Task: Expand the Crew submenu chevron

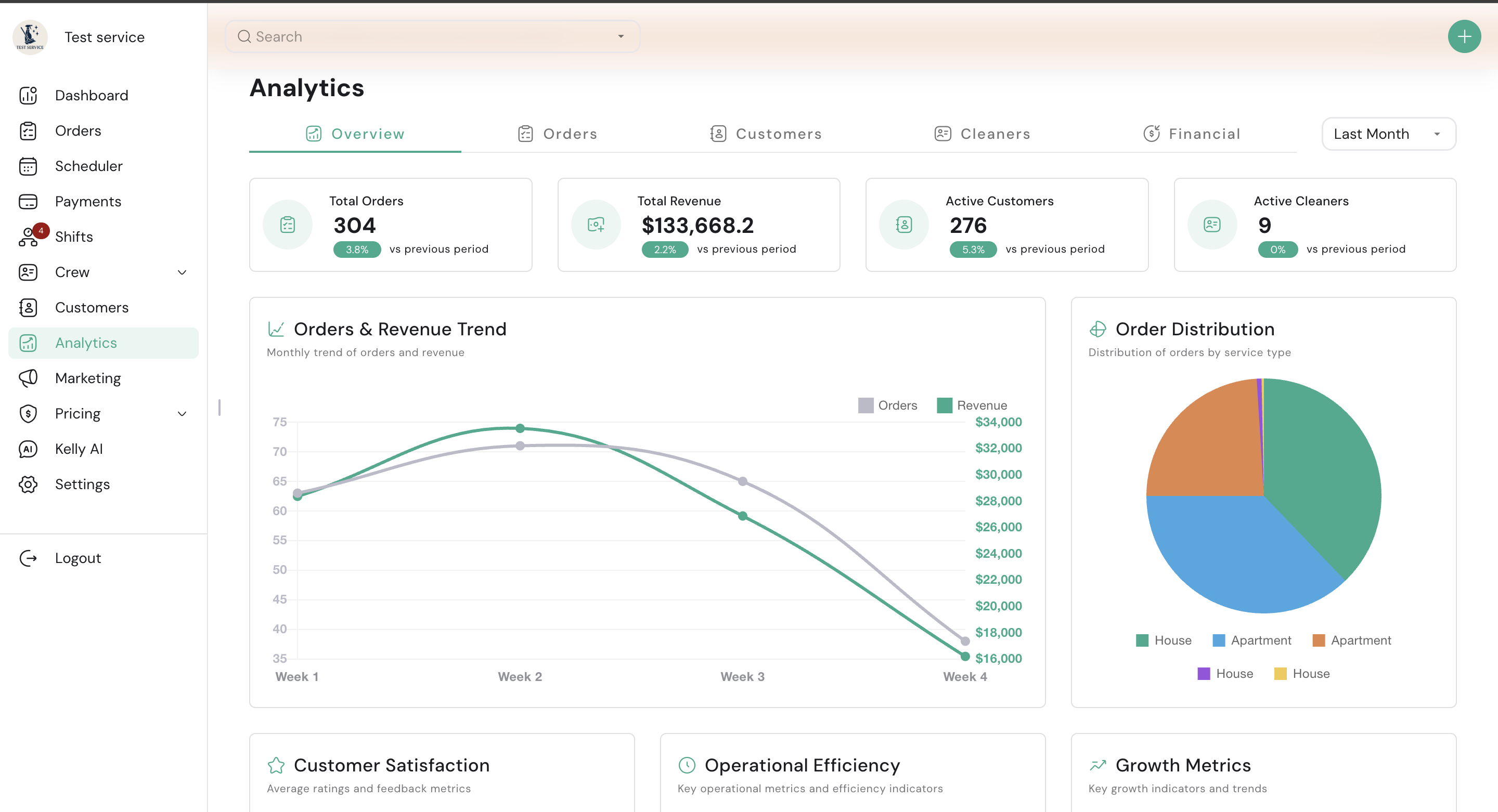Action: (x=182, y=272)
